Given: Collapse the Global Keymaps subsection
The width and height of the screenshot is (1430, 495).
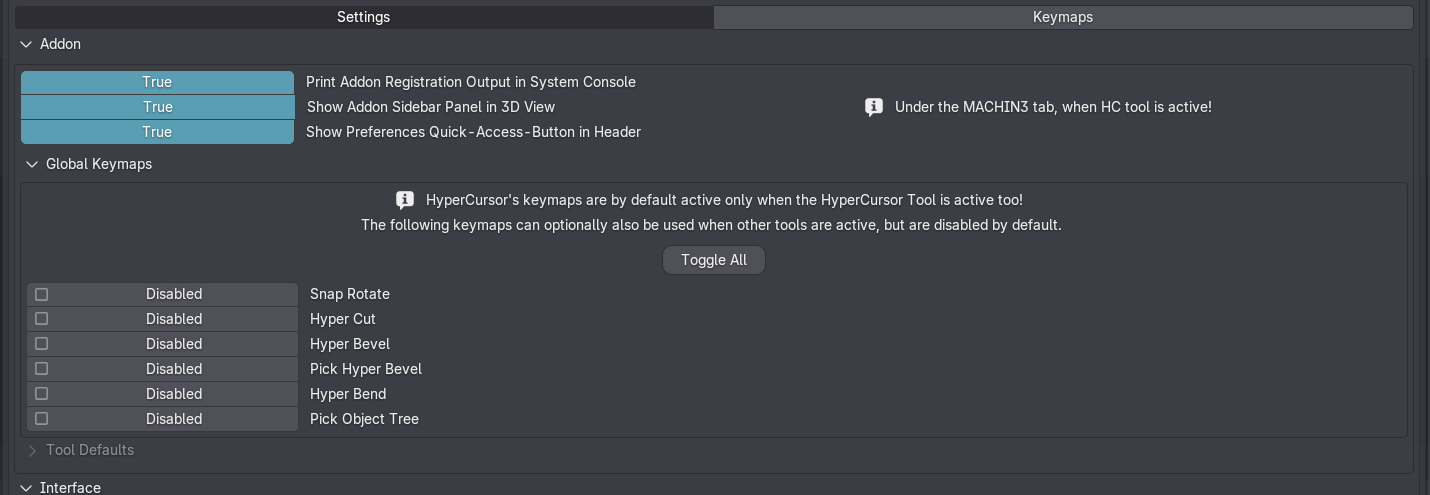Looking at the screenshot, I should click(32, 164).
